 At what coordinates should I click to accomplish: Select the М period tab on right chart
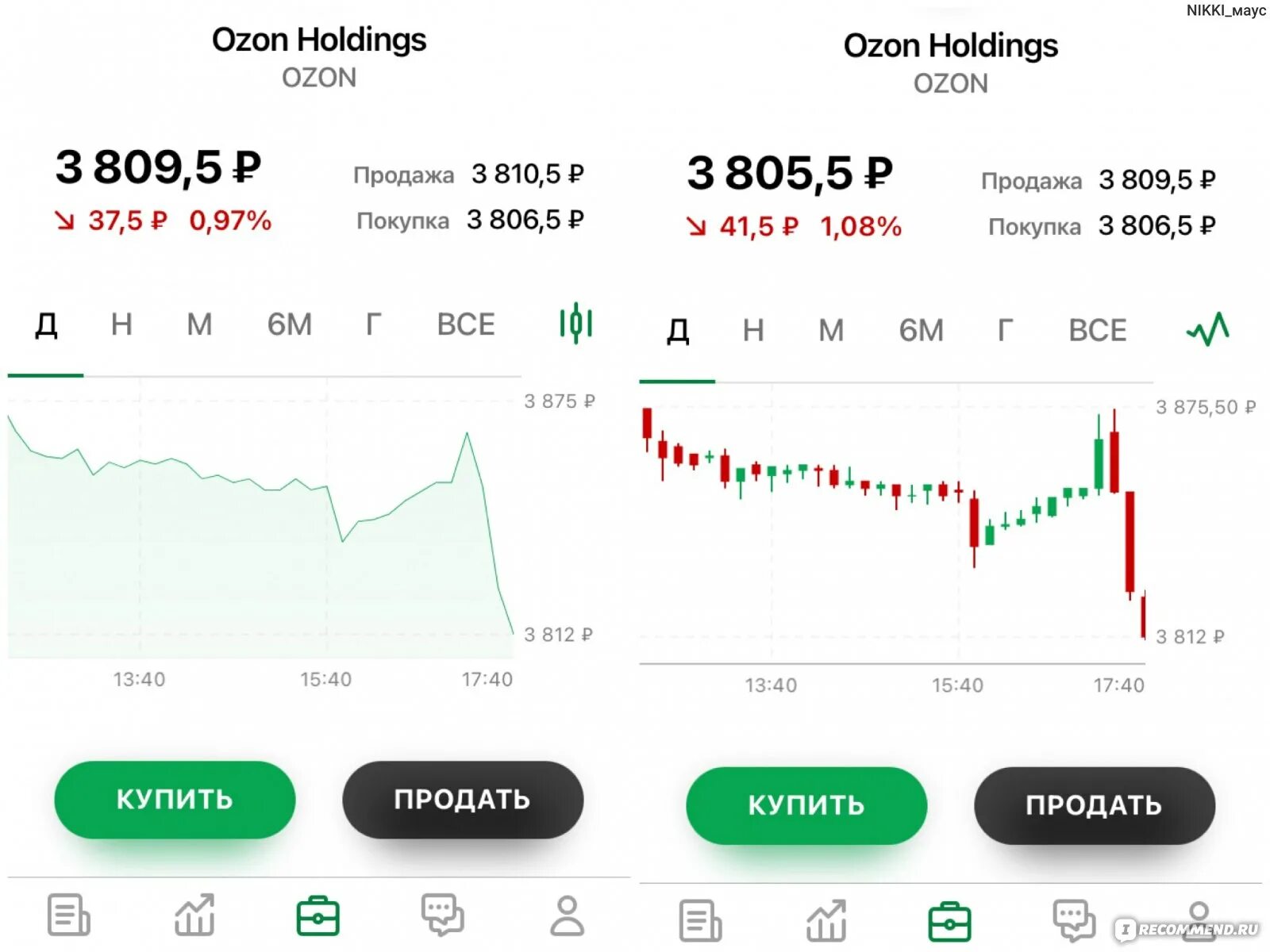(x=831, y=330)
